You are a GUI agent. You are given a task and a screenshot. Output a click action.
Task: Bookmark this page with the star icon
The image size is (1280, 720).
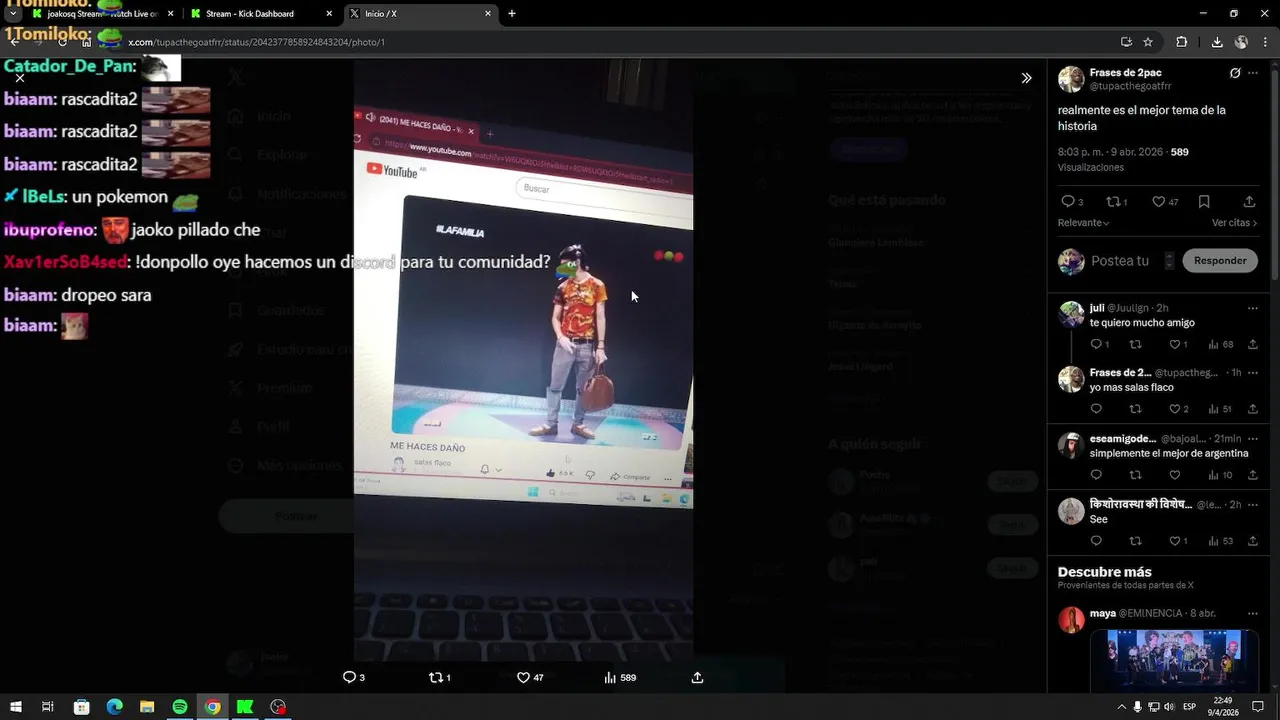1148,42
